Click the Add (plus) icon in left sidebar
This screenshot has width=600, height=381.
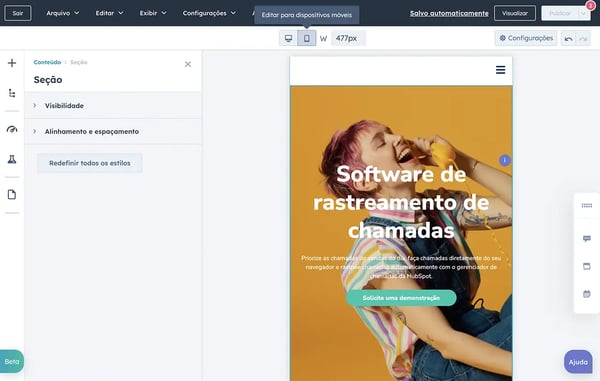pyautogui.click(x=12, y=63)
